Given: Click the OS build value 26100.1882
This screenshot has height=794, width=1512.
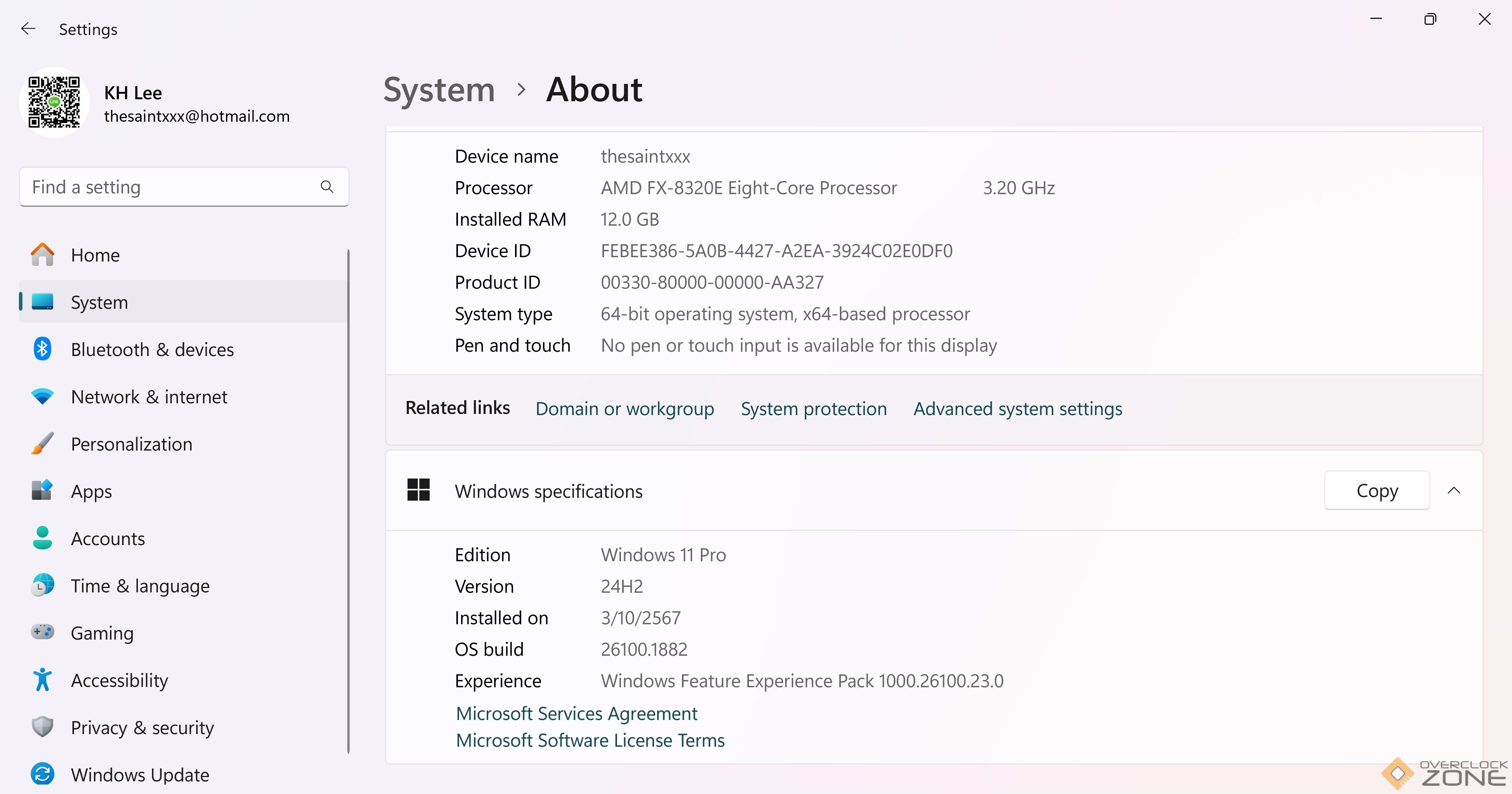Looking at the screenshot, I should pyautogui.click(x=644, y=649).
